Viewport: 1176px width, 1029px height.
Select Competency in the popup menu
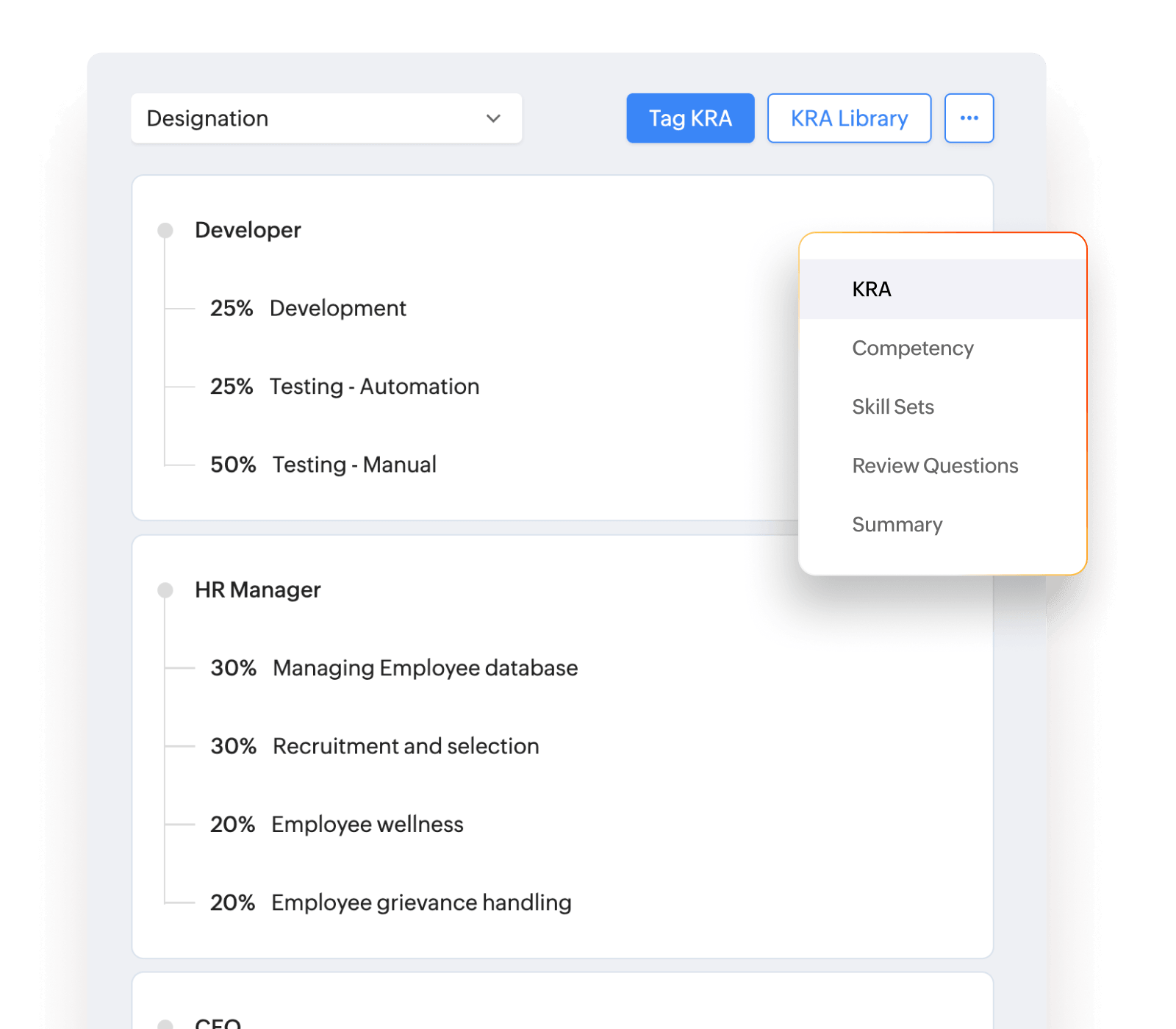[912, 348]
